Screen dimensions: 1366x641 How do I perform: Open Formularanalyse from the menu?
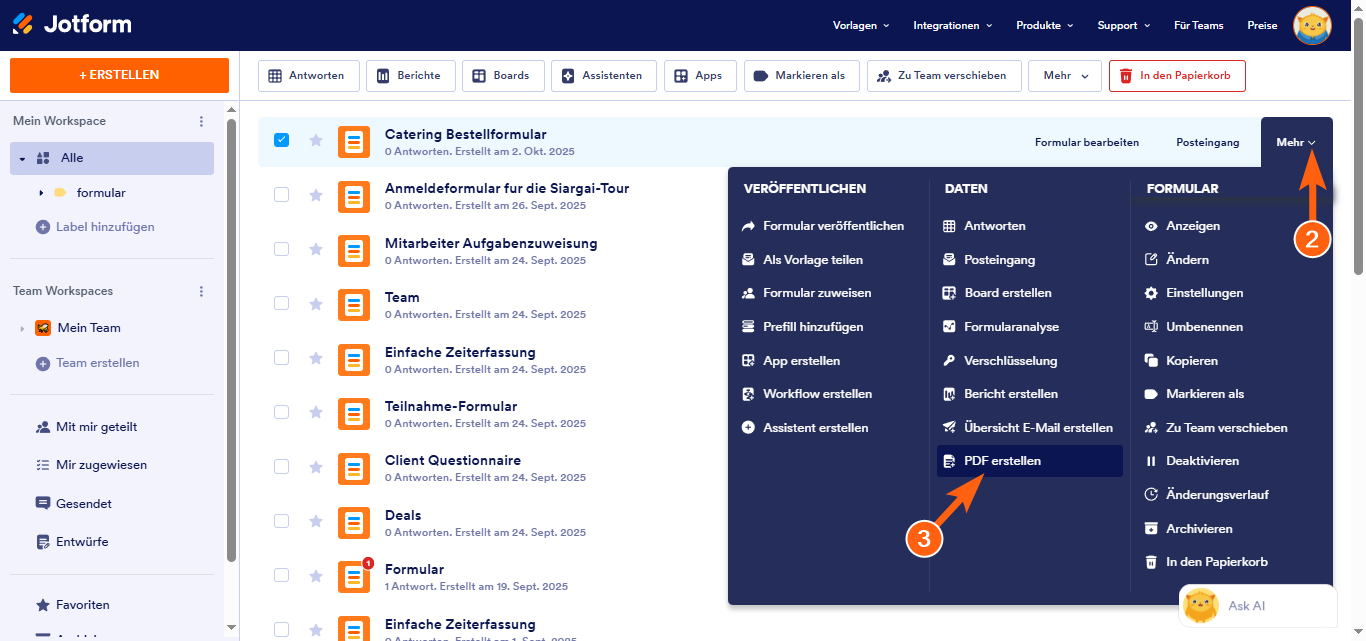tap(1001, 327)
